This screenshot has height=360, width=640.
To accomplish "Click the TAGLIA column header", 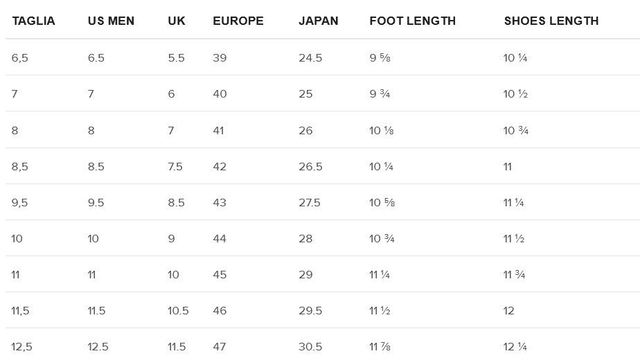I will point(33,21).
